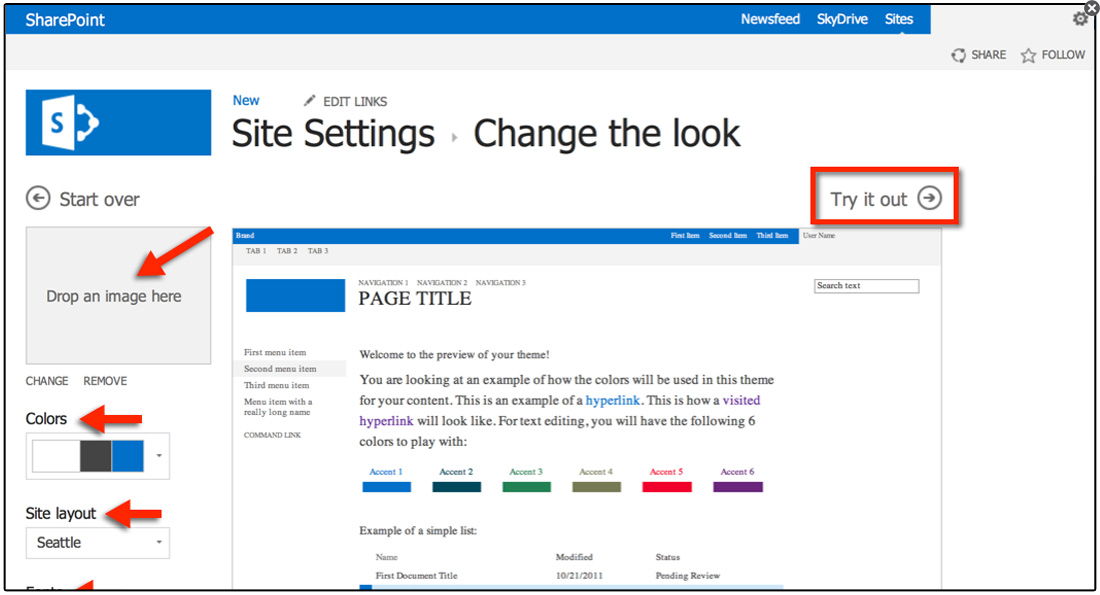Open Newsfeed in the top bar
Screen dimensions: 1100x595
[x=770, y=19]
